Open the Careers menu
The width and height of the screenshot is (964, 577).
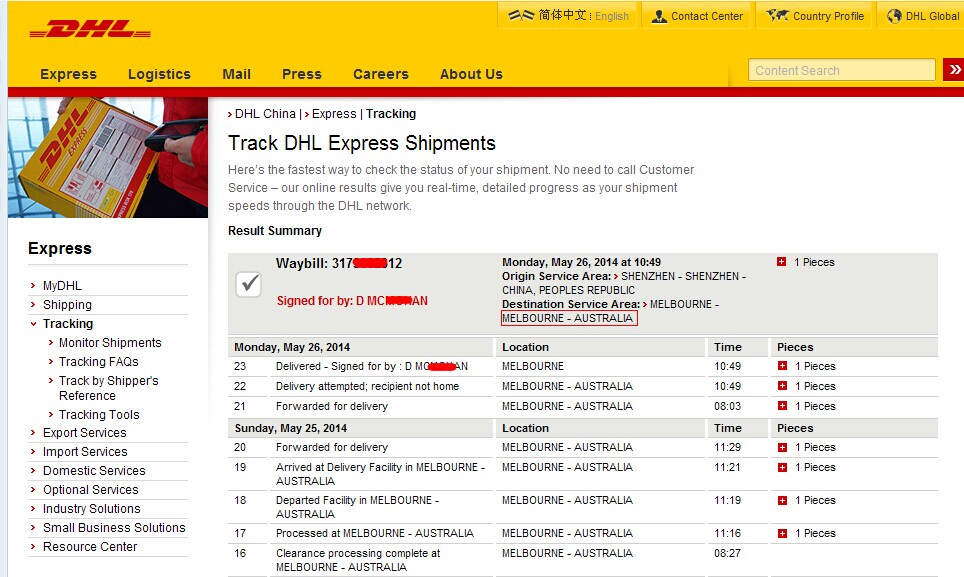[x=381, y=74]
